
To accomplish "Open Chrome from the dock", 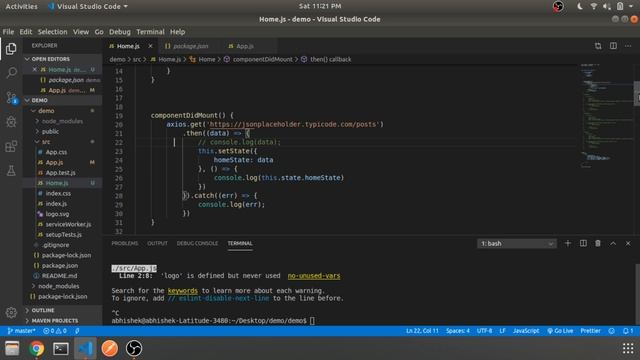I will tap(36, 348).
